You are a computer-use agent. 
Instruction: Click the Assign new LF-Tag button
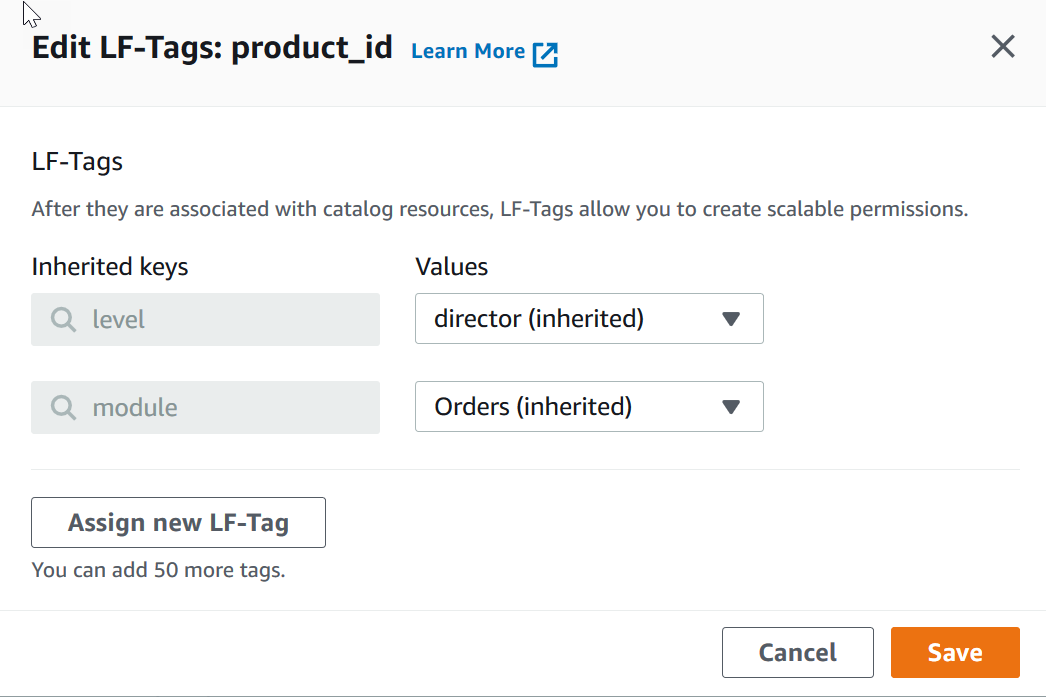point(178,522)
